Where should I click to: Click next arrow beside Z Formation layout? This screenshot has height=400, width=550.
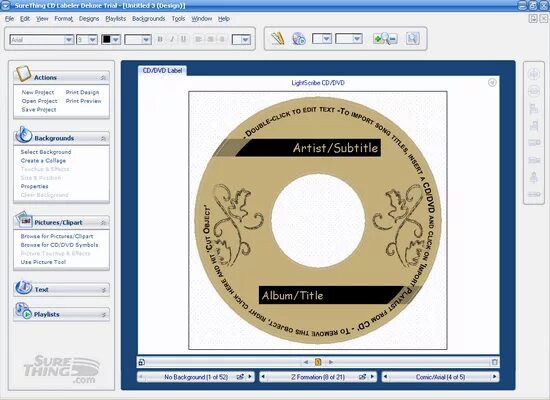[372, 377]
